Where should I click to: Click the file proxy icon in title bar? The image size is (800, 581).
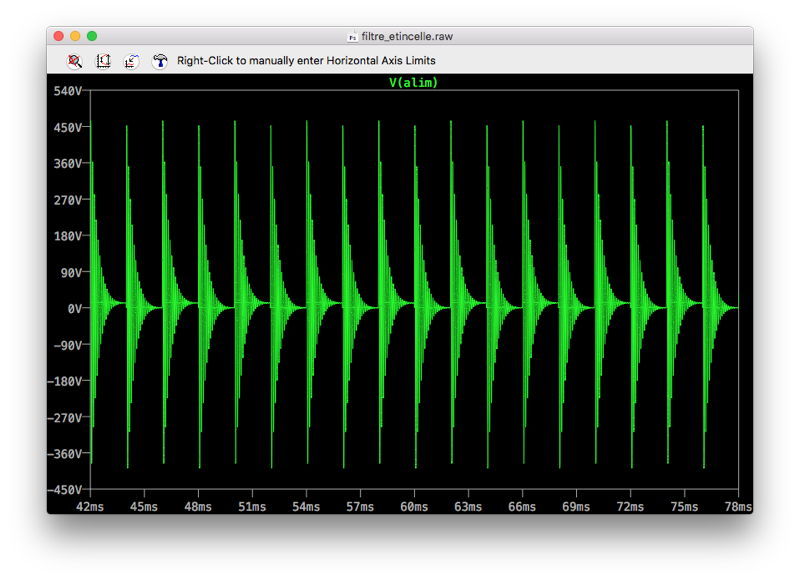click(352, 36)
